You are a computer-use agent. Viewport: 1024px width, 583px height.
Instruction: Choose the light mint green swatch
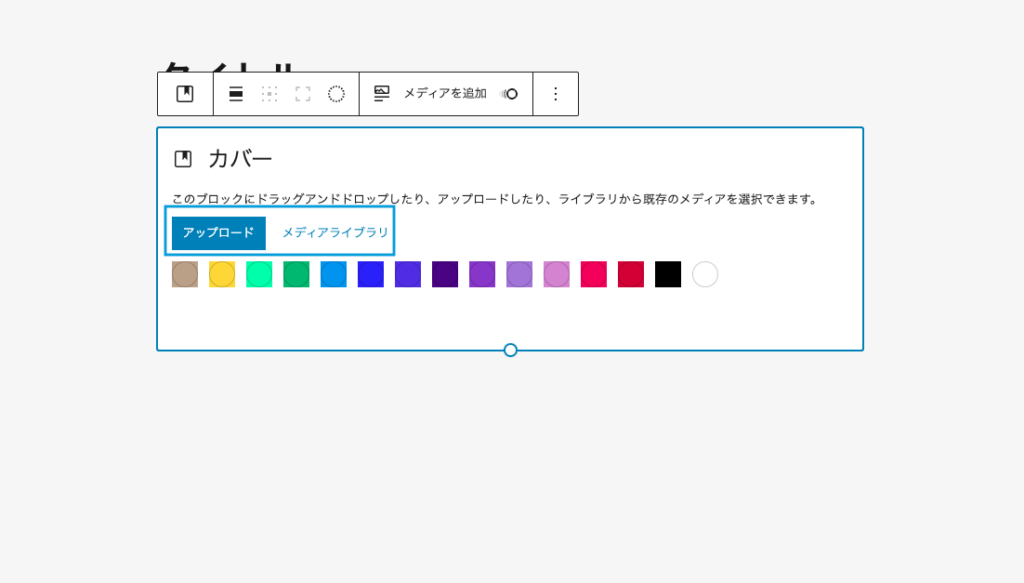click(259, 274)
